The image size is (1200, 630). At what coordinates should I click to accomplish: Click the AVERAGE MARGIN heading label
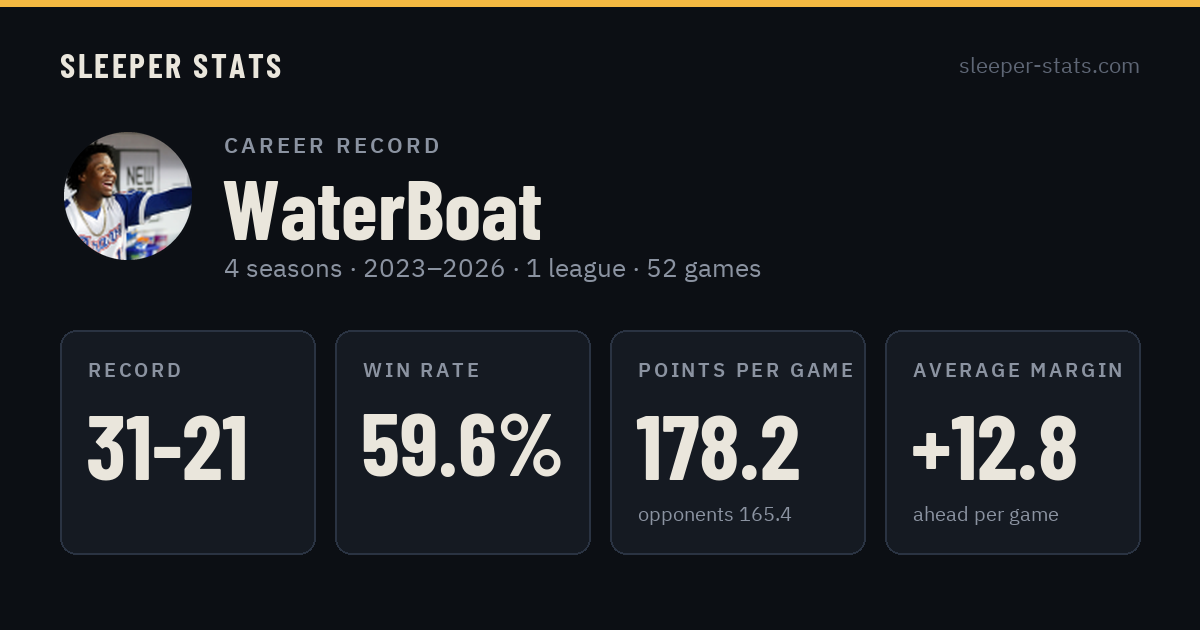pos(1018,371)
